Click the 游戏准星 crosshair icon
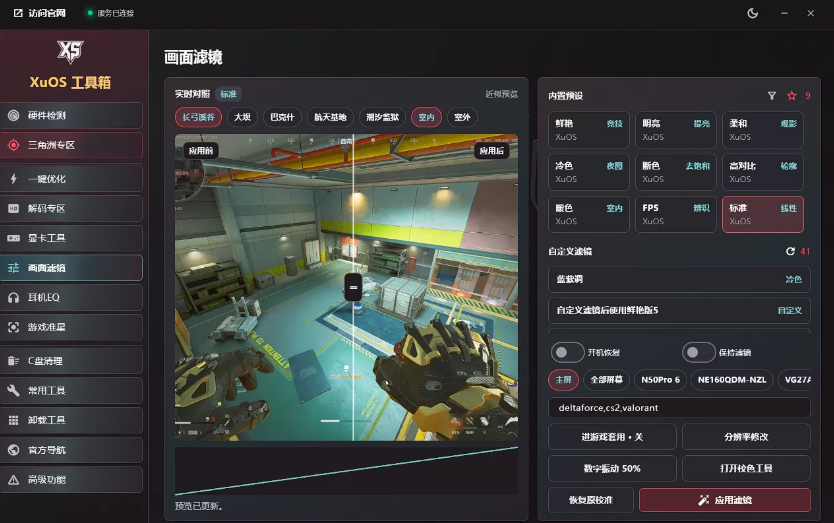The width and height of the screenshot is (834, 523). (x=14, y=327)
